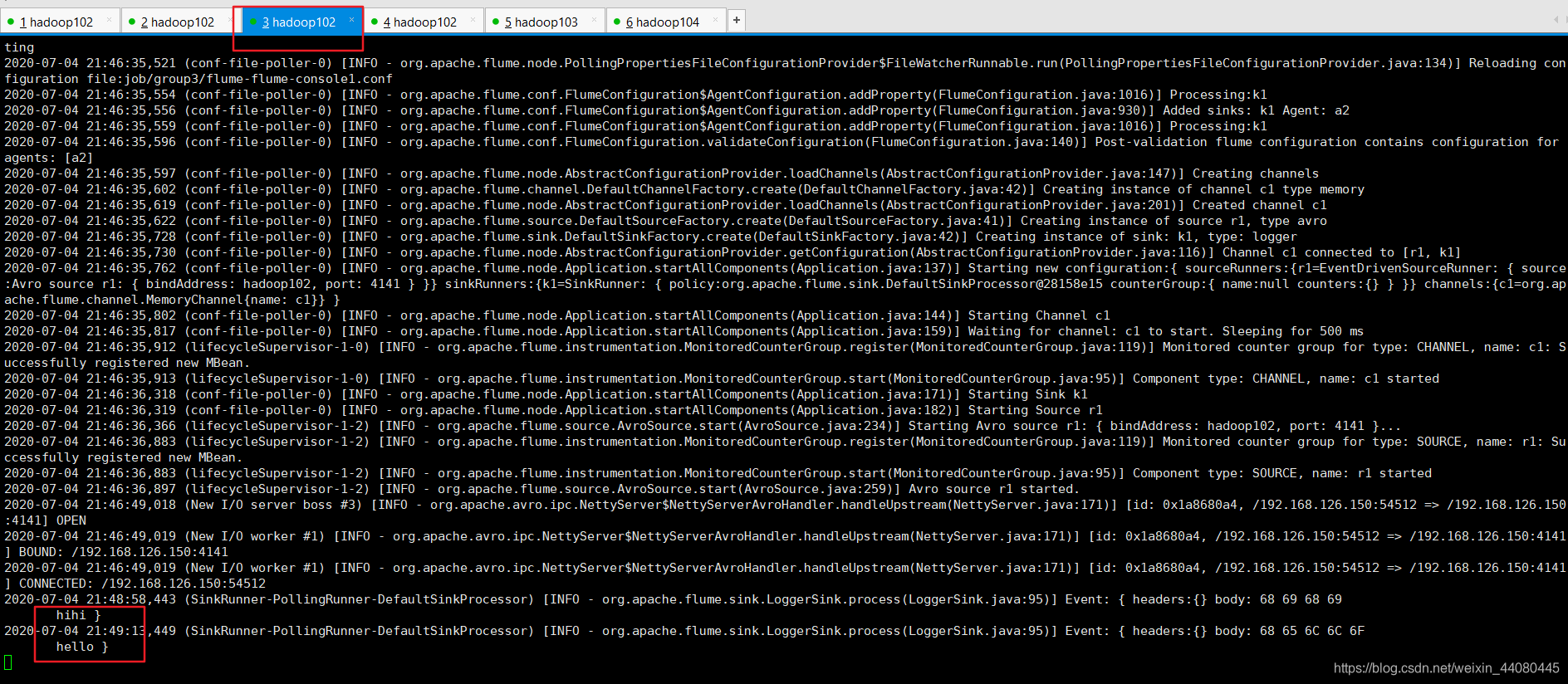The image size is (1568, 684).
Task: Click the 'hello }' output line
Action: point(82,647)
